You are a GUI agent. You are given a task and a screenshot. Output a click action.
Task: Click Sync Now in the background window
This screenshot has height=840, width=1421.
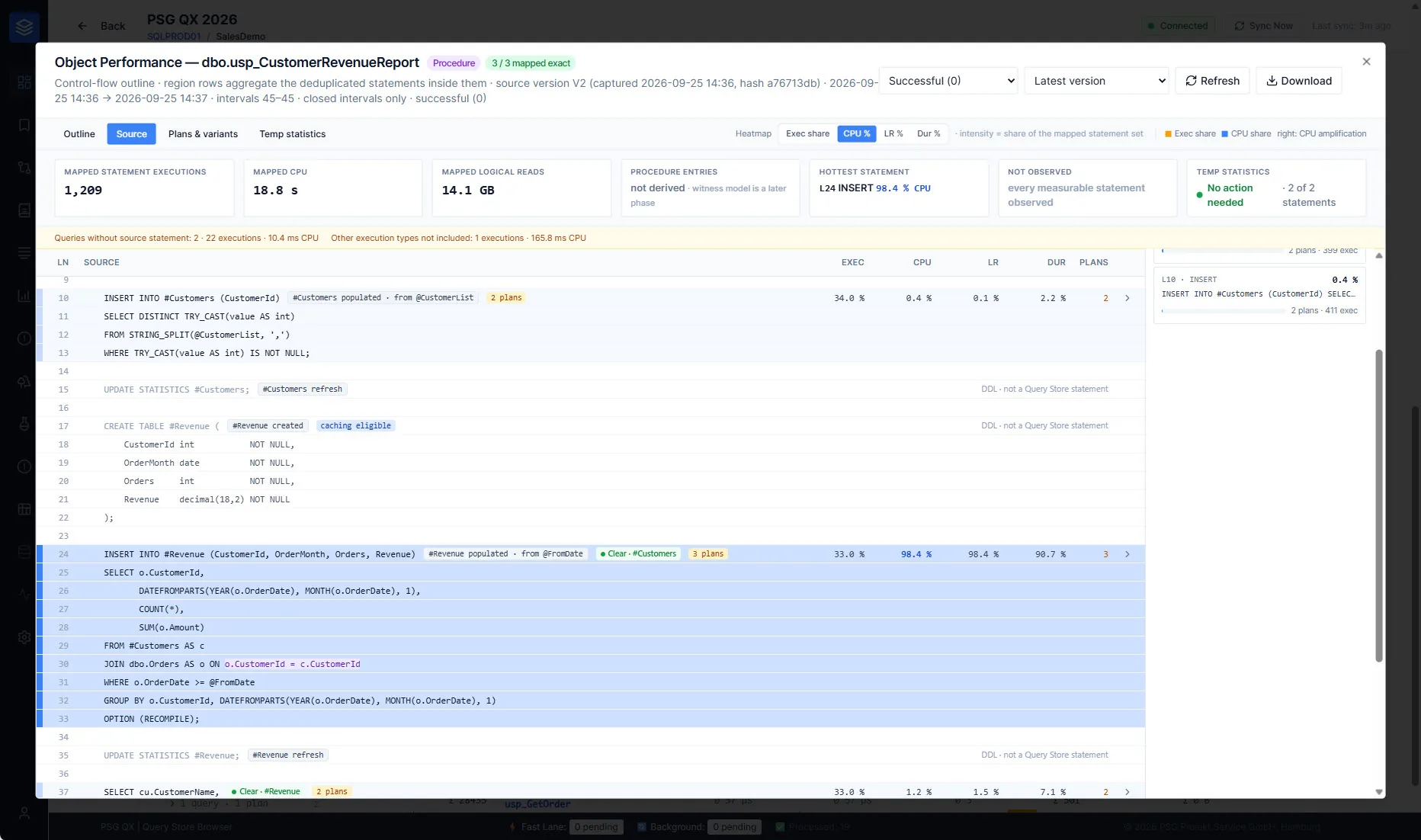pyautogui.click(x=1263, y=26)
